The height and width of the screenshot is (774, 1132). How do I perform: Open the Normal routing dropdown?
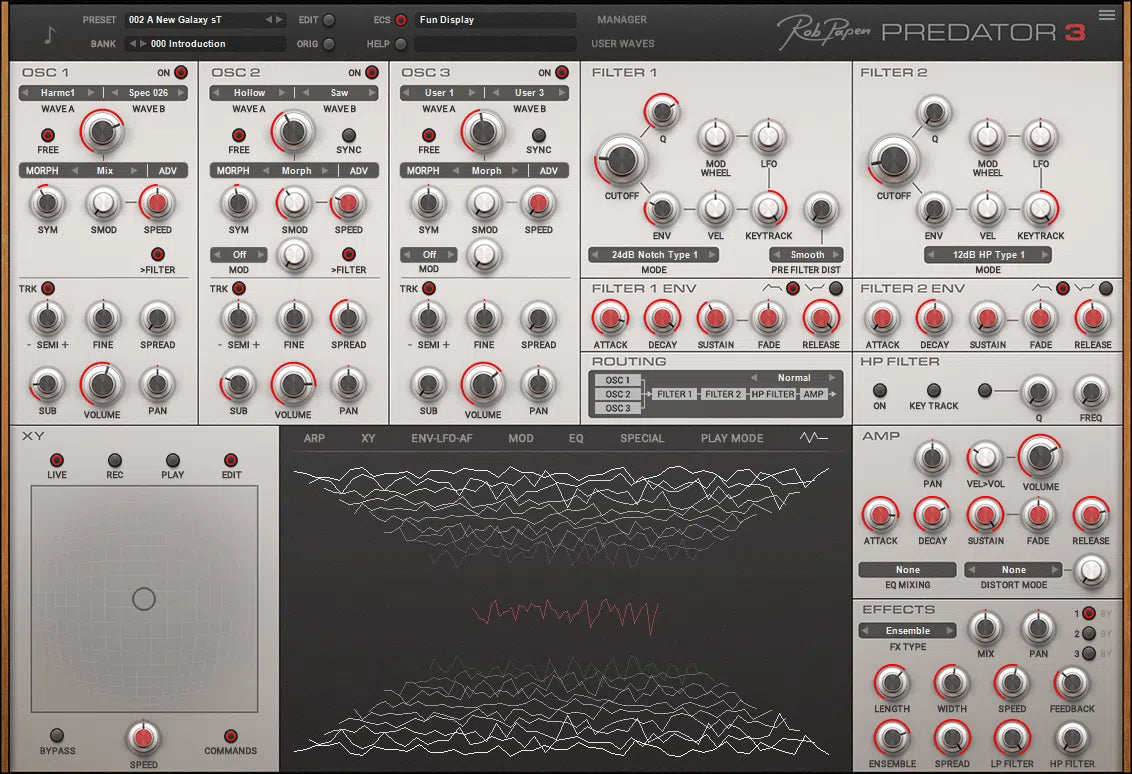click(795, 377)
